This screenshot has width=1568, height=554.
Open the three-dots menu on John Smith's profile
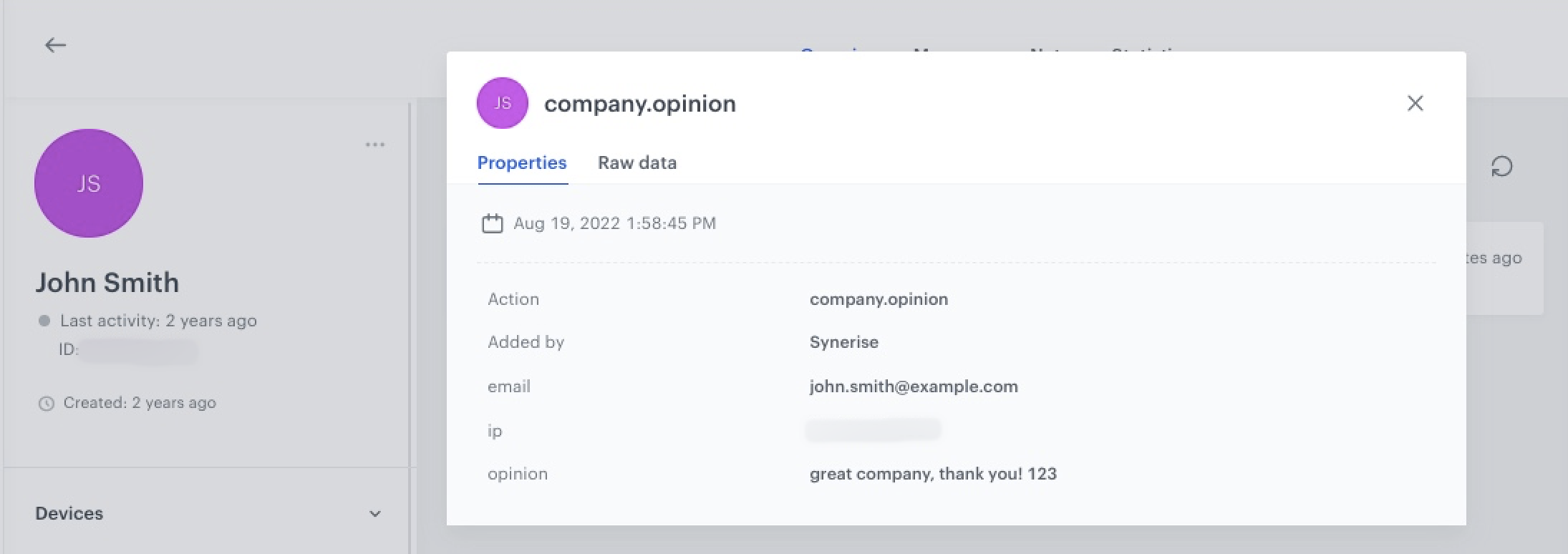pyautogui.click(x=375, y=145)
